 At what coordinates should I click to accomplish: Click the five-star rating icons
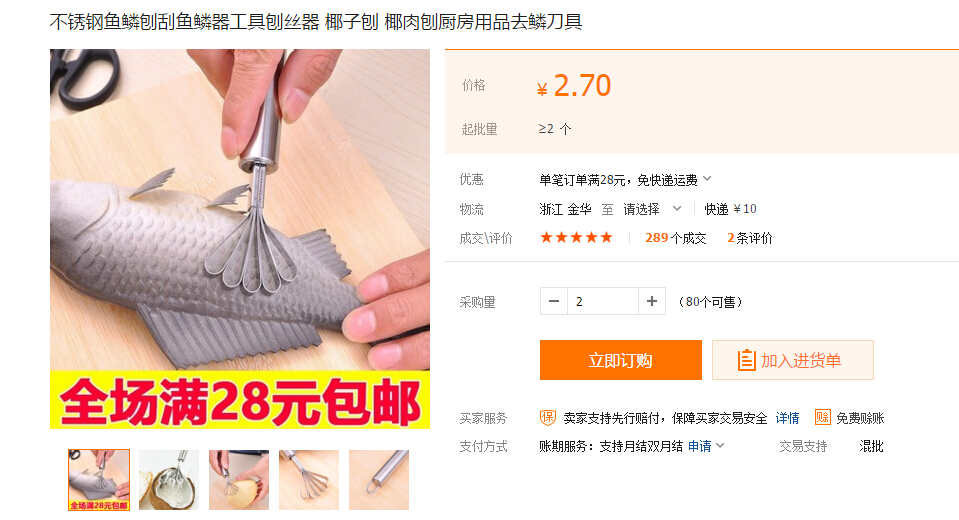point(576,237)
